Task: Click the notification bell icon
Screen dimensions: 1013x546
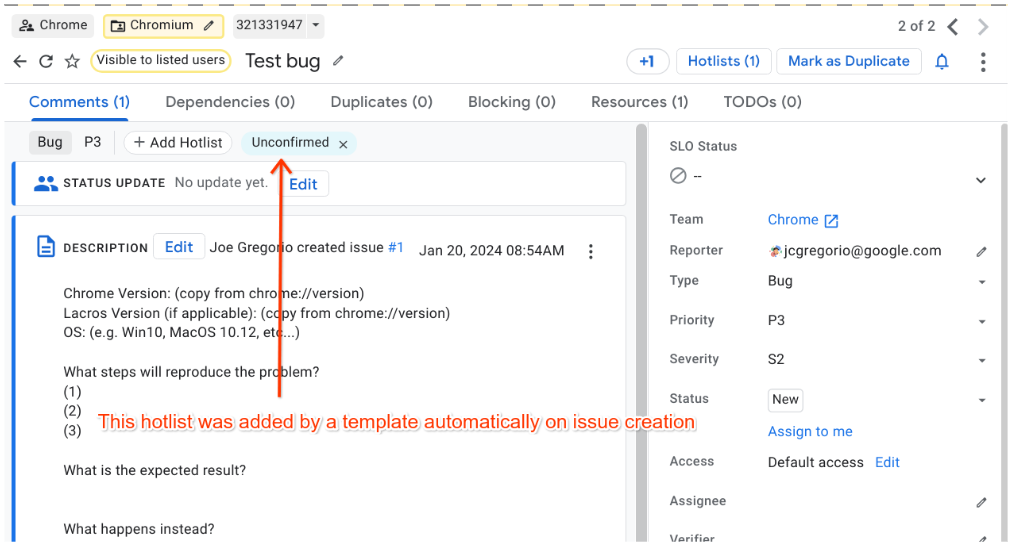Action: click(x=941, y=62)
